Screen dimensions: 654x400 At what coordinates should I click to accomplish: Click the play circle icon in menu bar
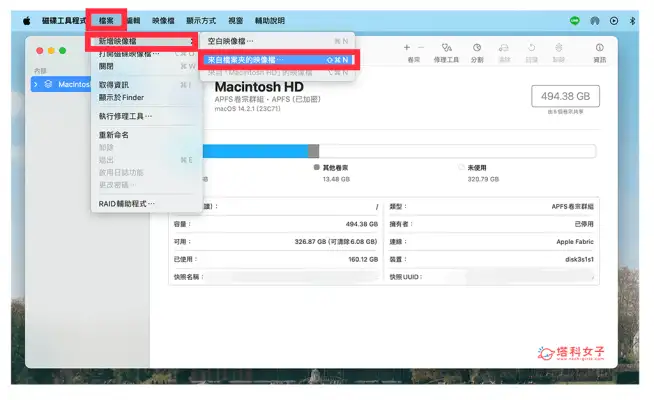(x=614, y=21)
